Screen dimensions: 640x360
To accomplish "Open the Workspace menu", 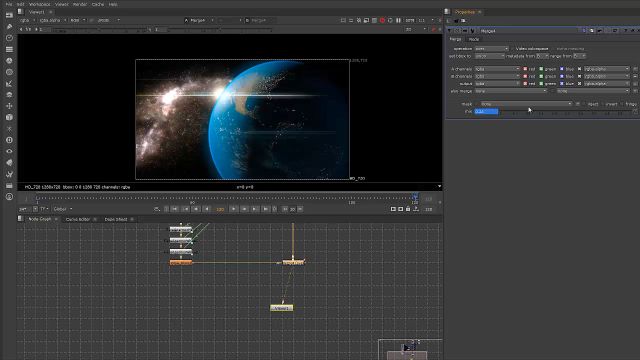I will pyautogui.click(x=40, y=4).
